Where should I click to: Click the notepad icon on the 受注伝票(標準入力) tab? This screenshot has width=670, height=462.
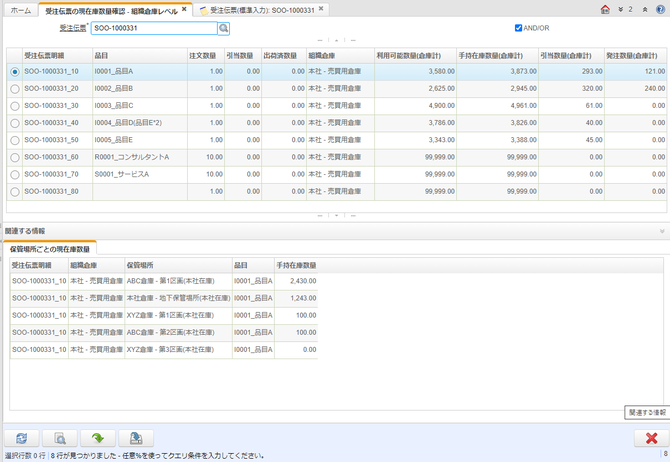click(x=204, y=10)
